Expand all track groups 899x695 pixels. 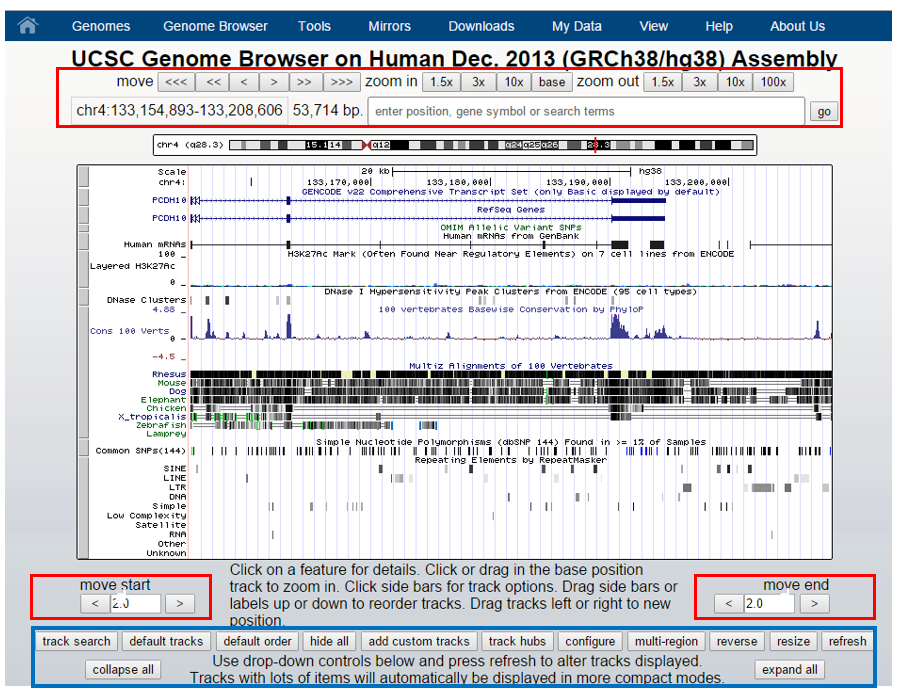tap(790, 669)
